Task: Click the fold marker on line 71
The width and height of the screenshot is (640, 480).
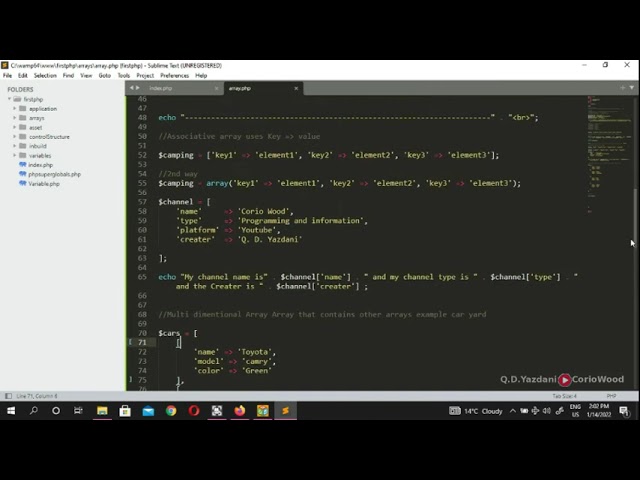Action: pos(130,342)
